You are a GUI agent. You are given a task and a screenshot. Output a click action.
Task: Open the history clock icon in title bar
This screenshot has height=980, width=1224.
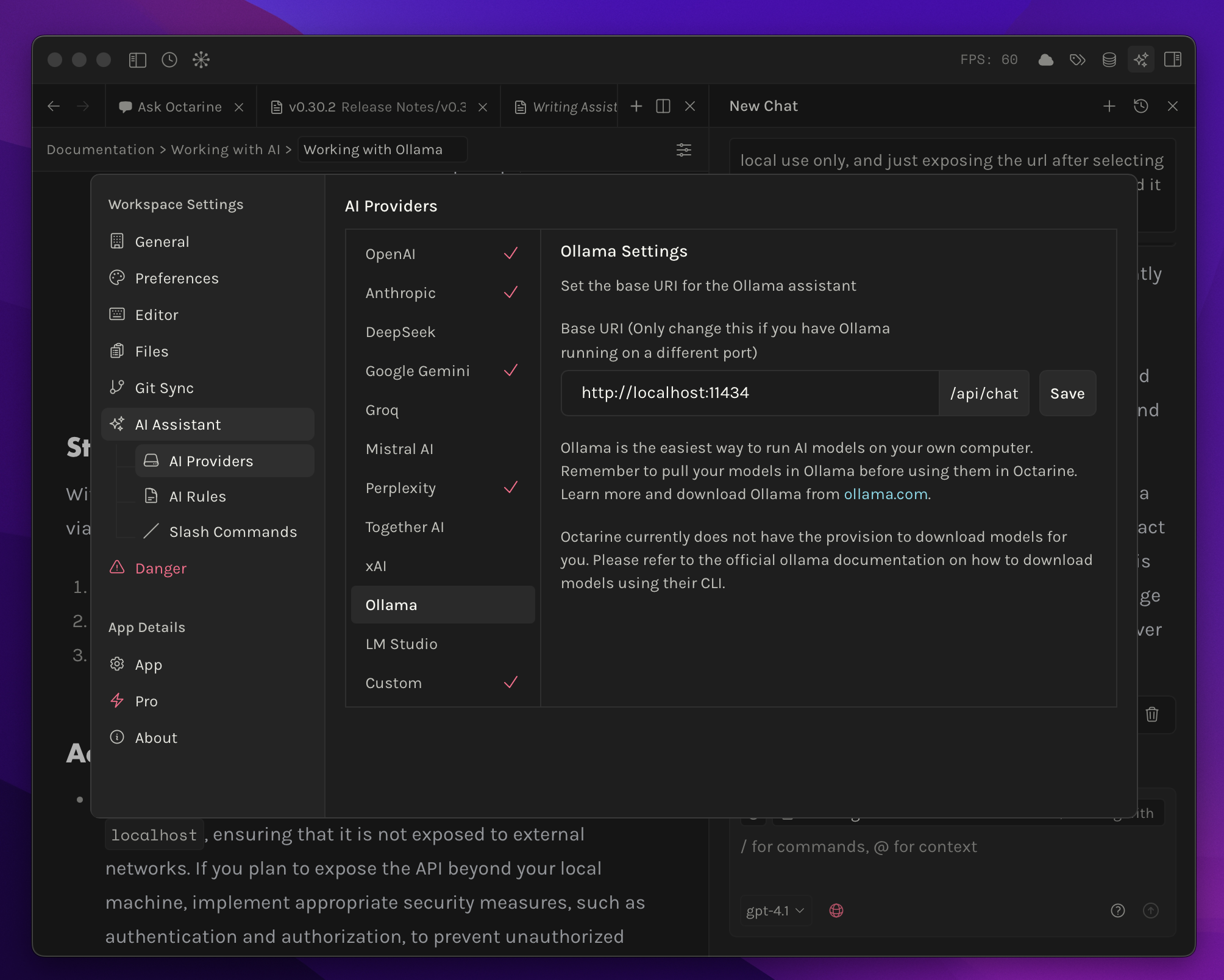pyautogui.click(x=169, y=60)
